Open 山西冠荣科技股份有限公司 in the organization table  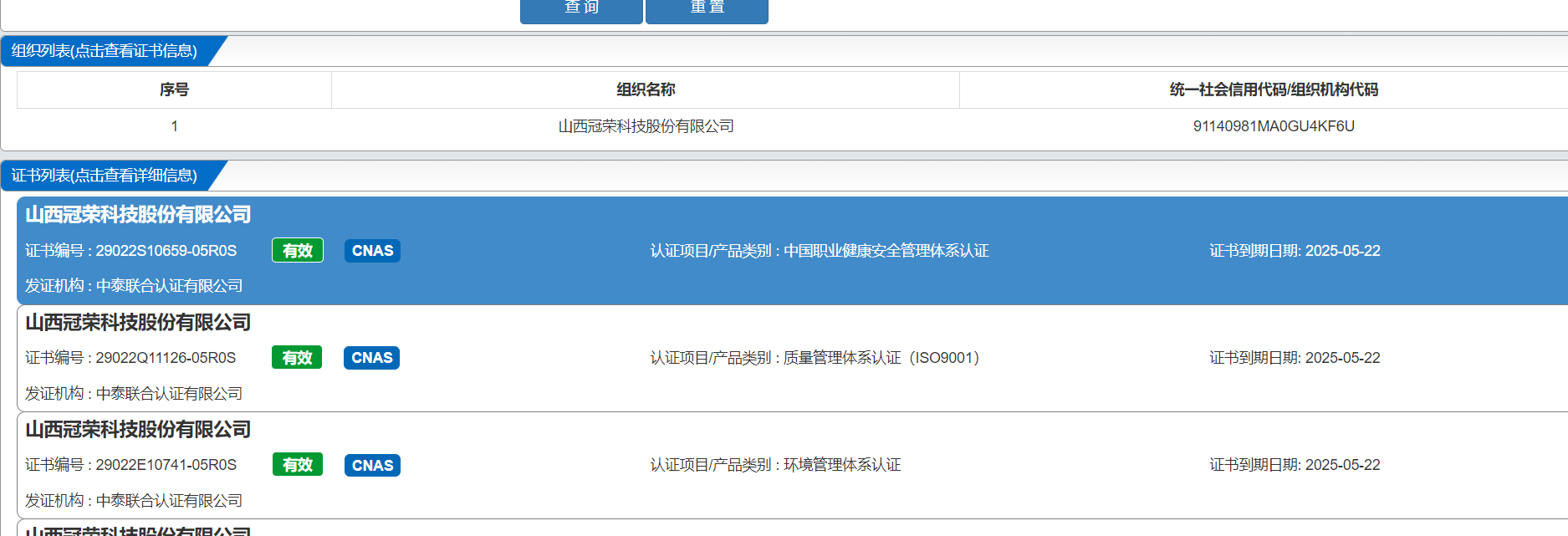(646, 126)
